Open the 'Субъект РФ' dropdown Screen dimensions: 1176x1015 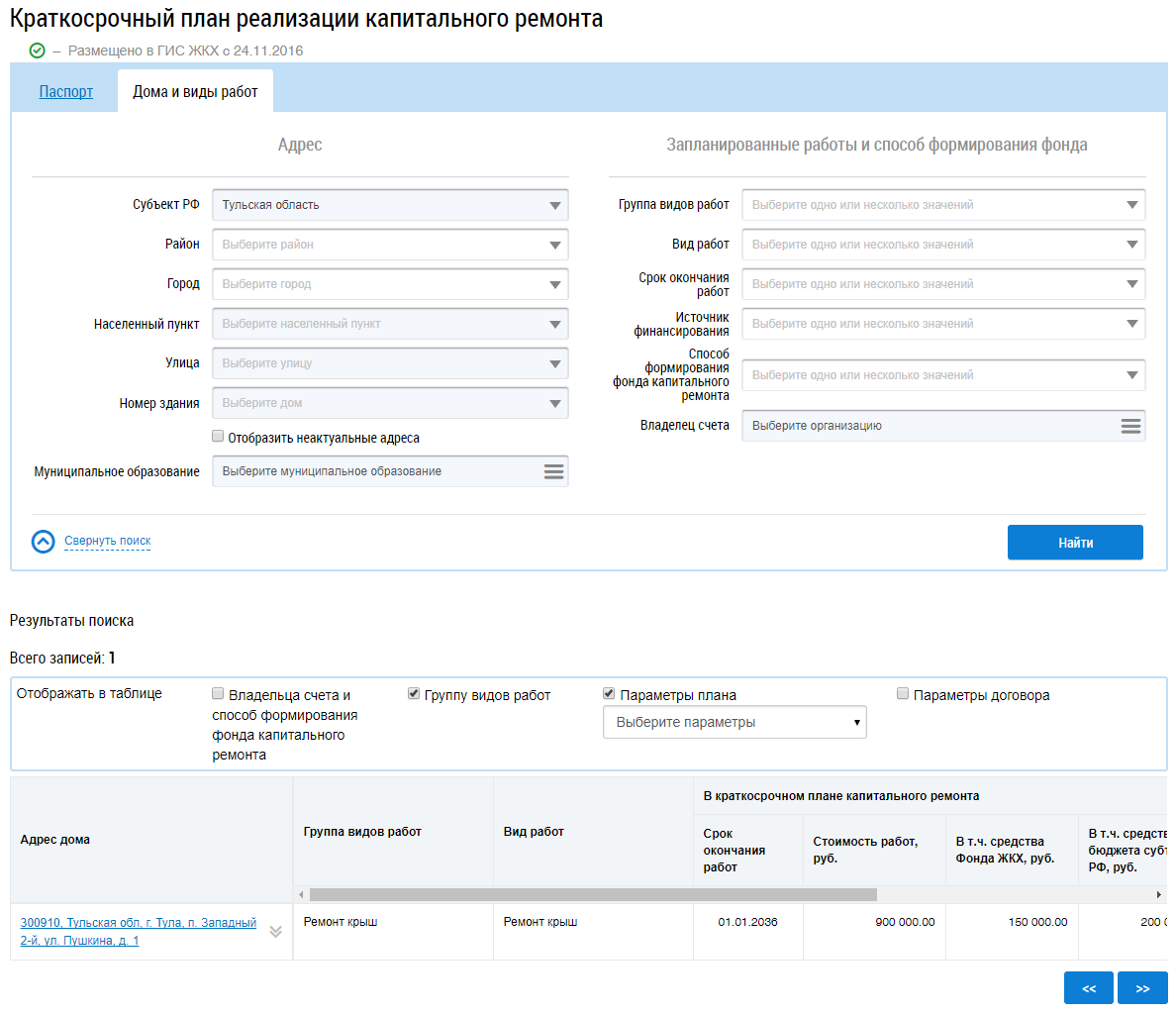[x=390, y=205]
